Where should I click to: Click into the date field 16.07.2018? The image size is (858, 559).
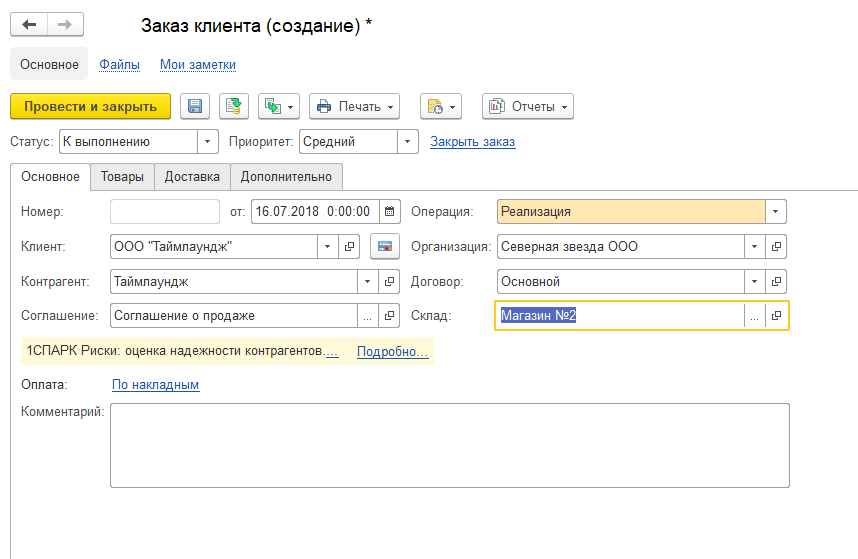pos(315,212)
